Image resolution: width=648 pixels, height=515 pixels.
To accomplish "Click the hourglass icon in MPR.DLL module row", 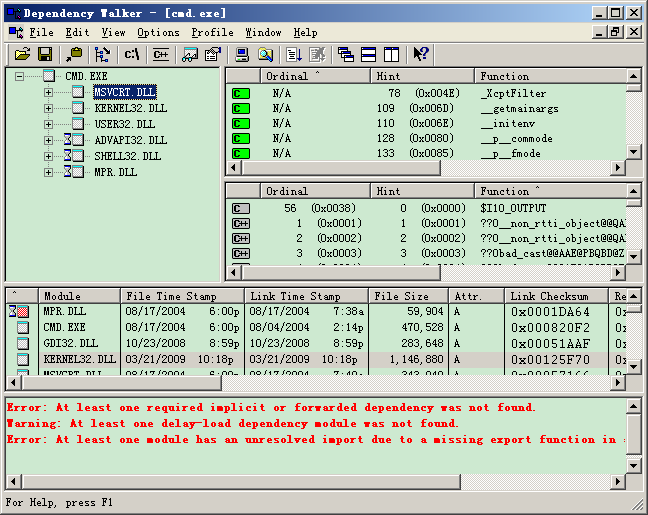I will (x=13, y=311).
